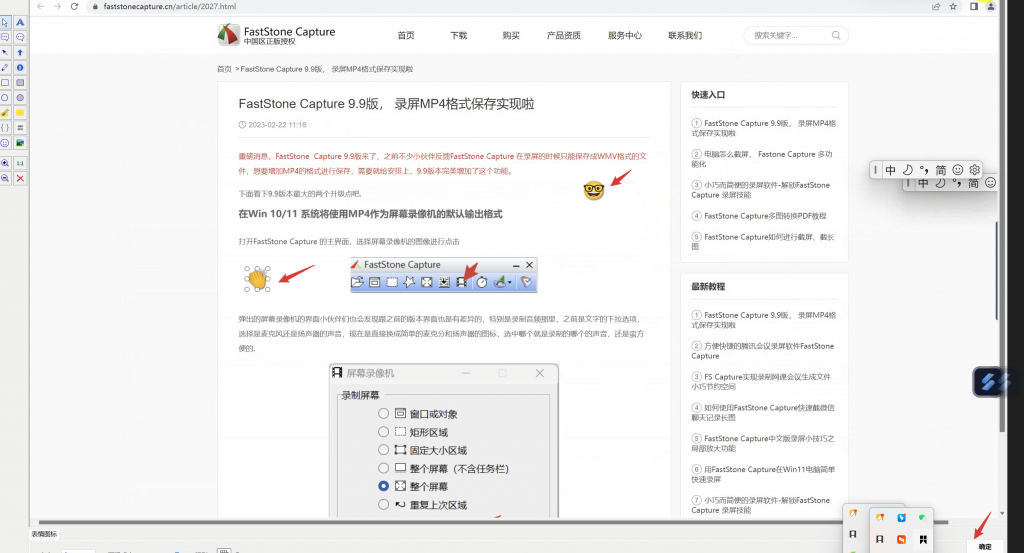Select 整个屏幕 (不含任务栏) radio option
Image resolution: width=1024 pixels, height=553 pixels.
click(383, 468)
